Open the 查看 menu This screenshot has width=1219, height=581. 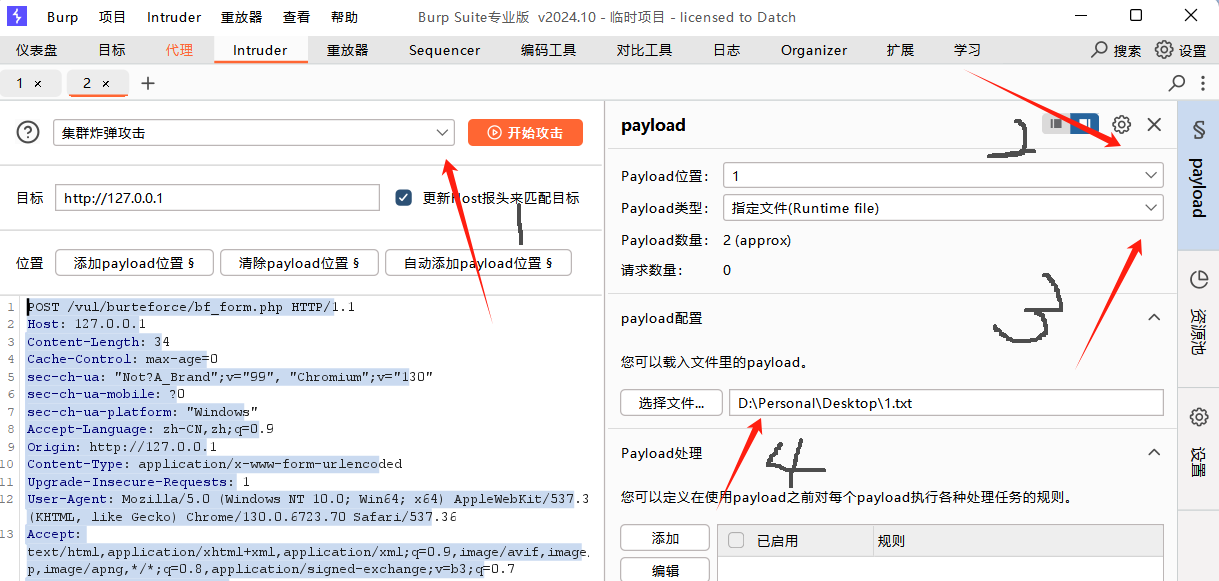[296, 17]
